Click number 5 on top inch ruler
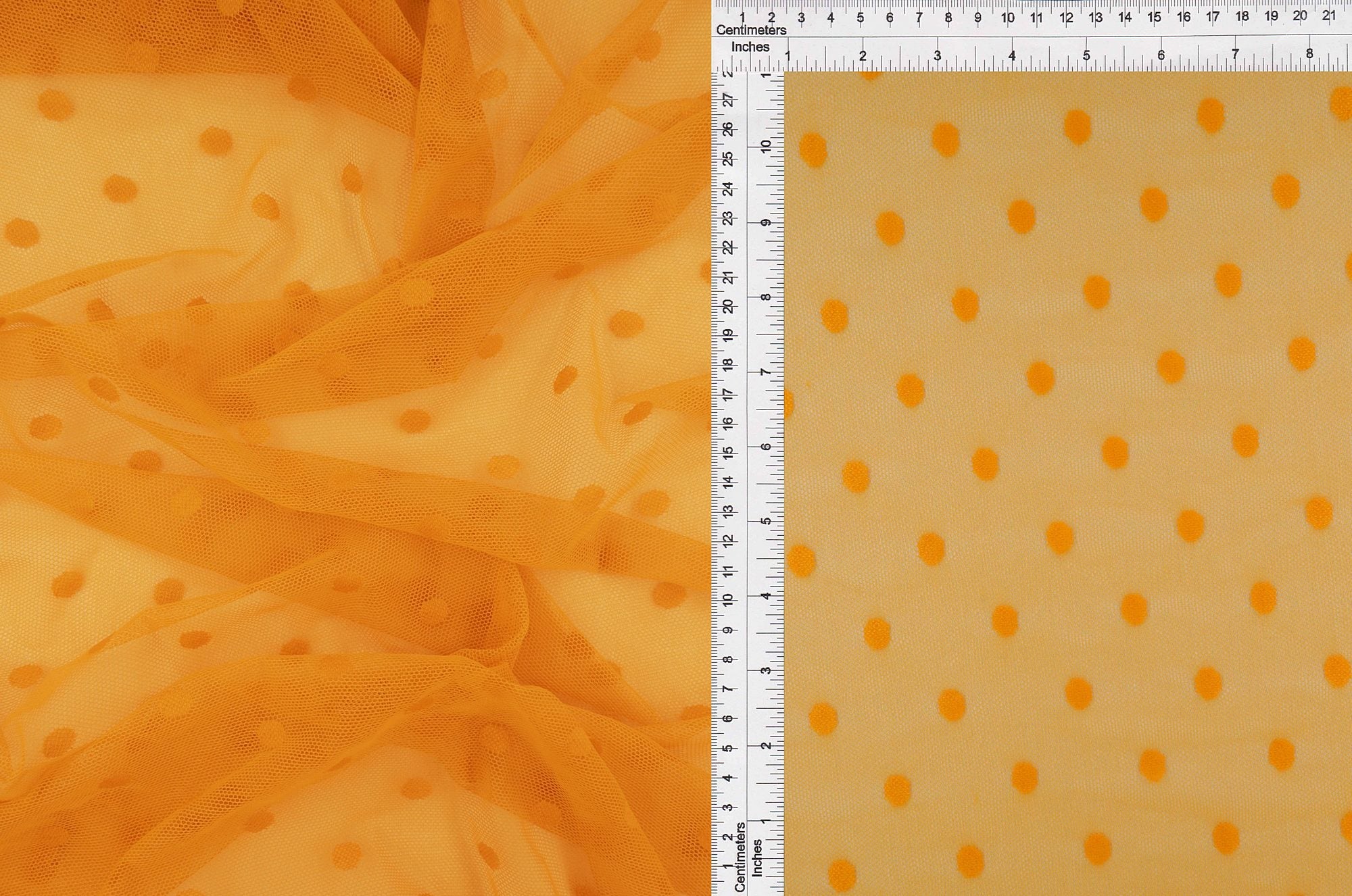 tap(1086, 56)
